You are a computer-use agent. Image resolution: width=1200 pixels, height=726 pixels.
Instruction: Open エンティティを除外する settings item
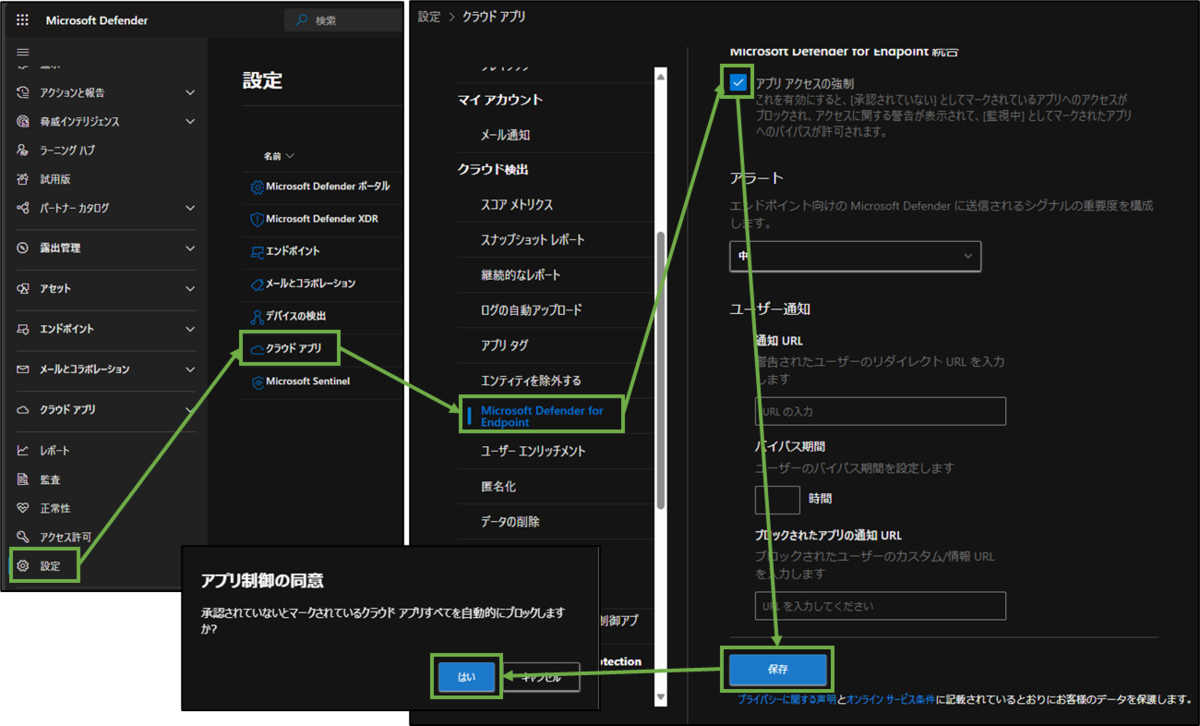click(531, 381)
